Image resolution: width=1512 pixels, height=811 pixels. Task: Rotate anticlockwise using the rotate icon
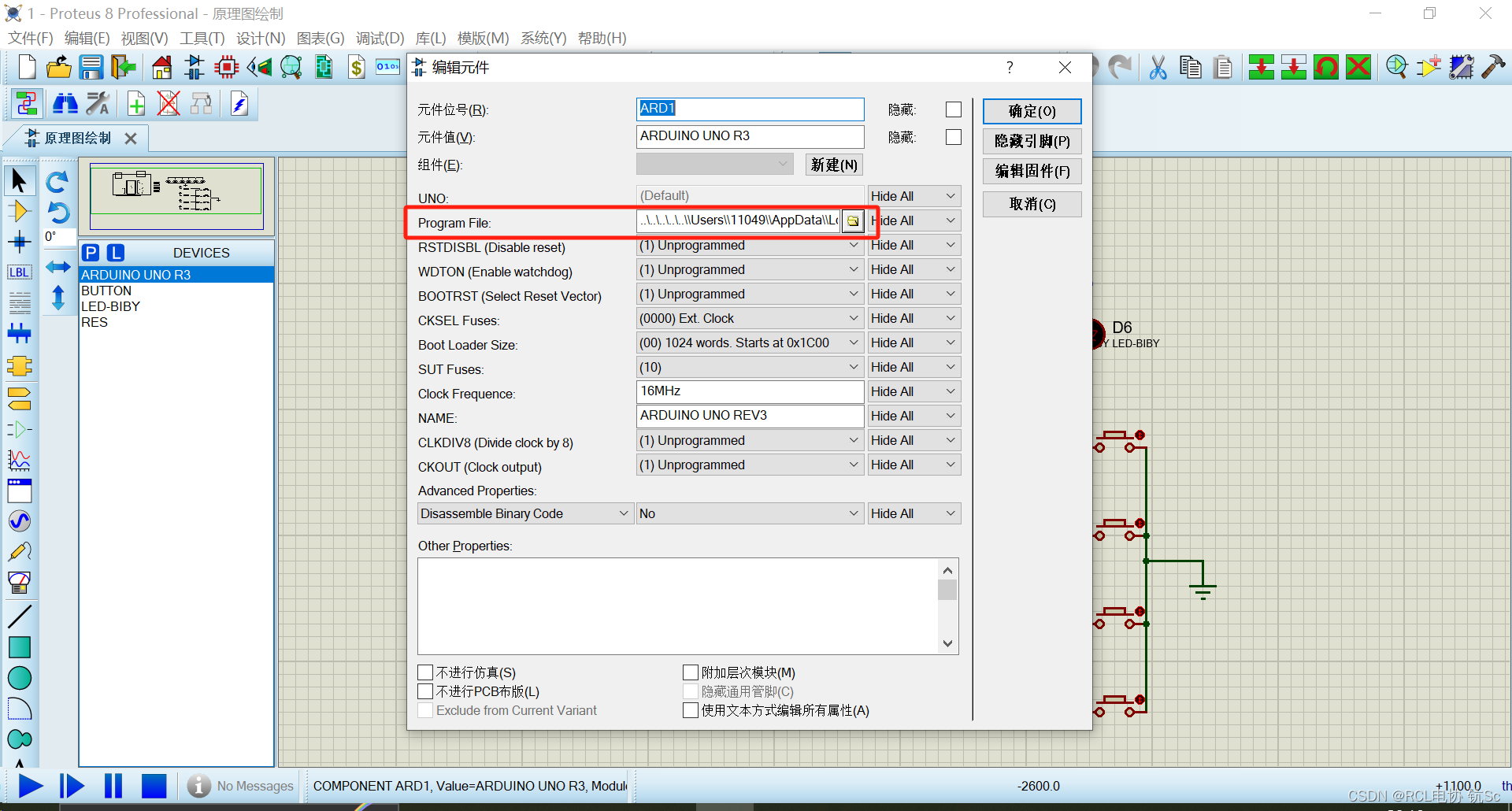tap(57, 212)
